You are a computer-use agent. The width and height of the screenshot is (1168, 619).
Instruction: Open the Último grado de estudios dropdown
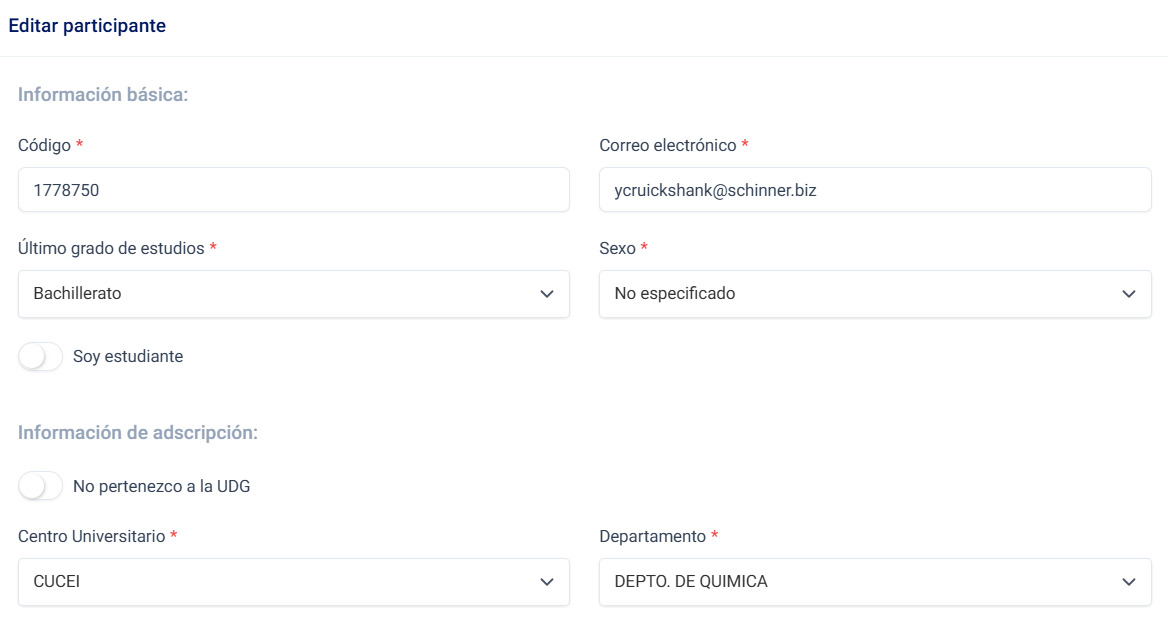tap(280, 294)
